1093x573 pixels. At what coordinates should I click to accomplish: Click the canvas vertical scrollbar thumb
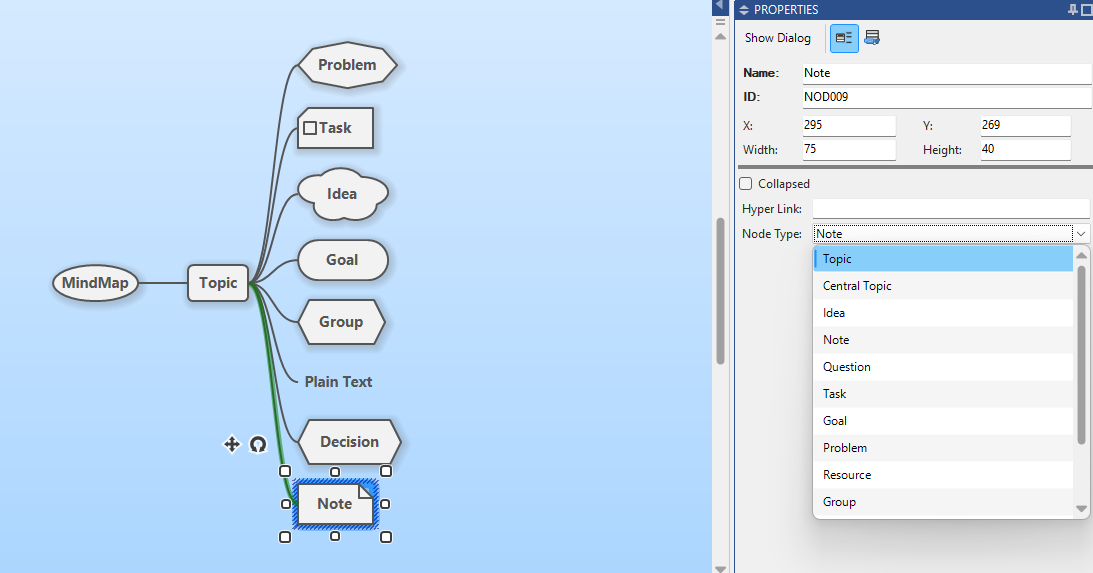[x=721, y=291]
